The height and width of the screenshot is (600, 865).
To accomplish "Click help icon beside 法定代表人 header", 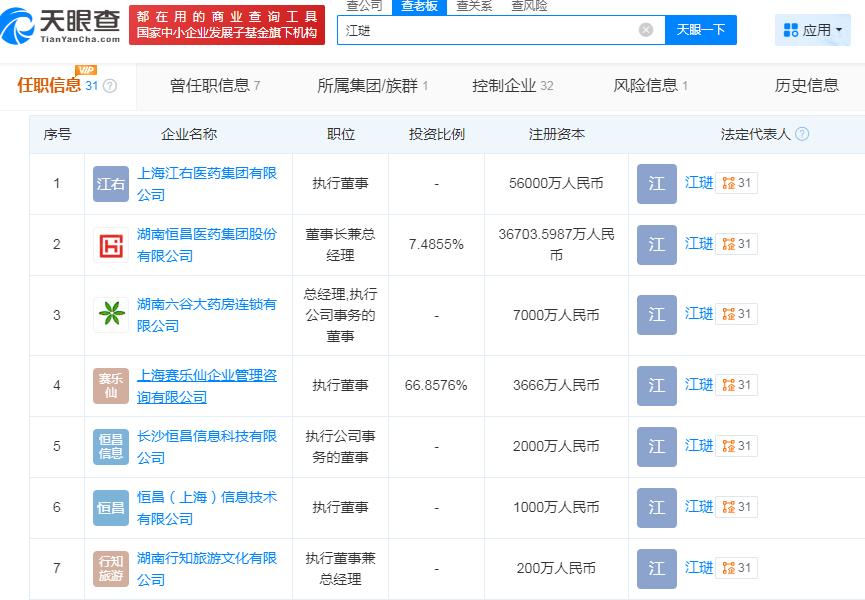I will point(801,134).
